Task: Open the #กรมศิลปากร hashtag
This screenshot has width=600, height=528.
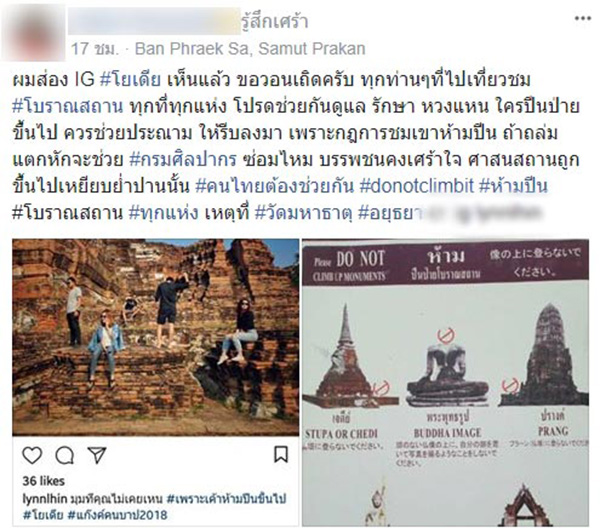Action: coord(183,160)
